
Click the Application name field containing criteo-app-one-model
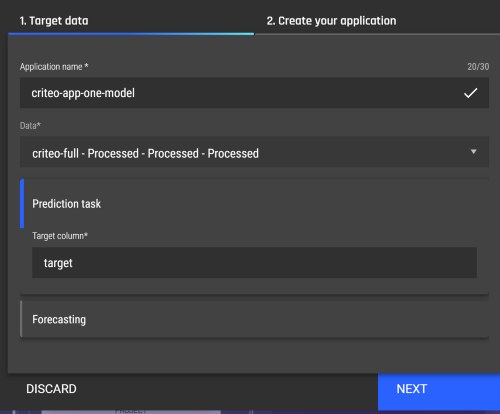click(x=254, y=93)
